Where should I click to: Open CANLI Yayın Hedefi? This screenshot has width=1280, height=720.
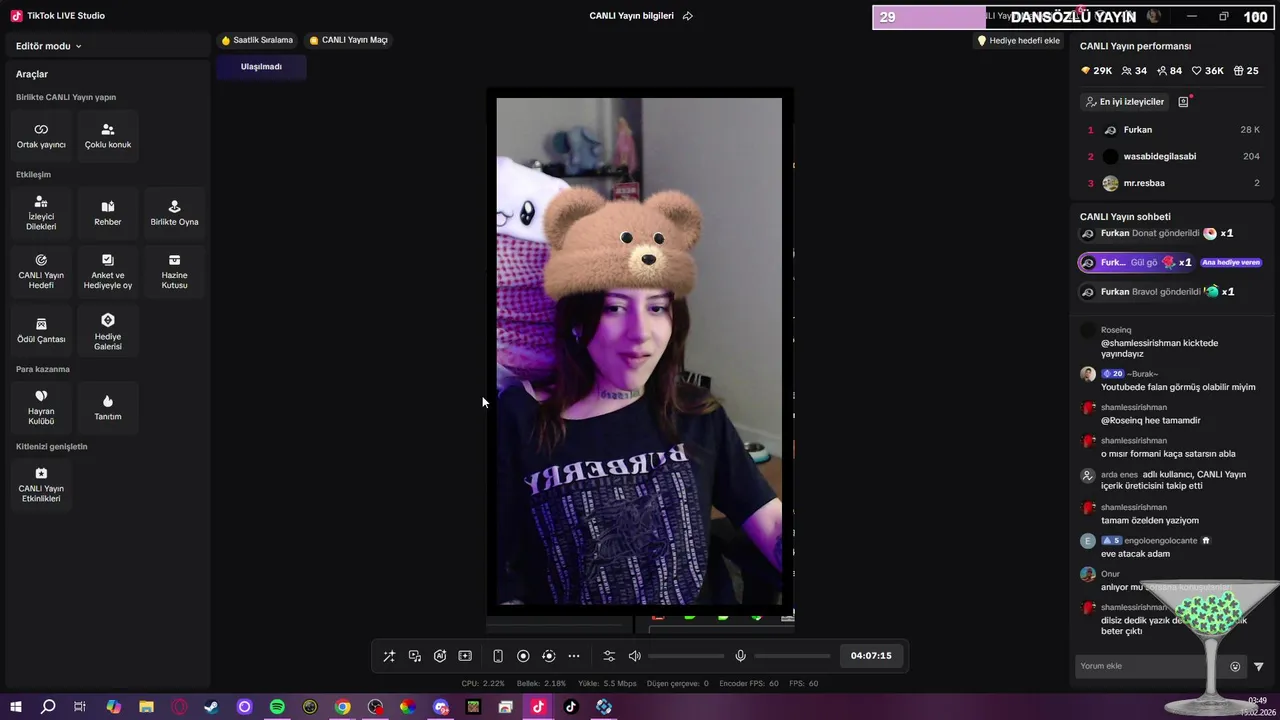pos(41,272)
